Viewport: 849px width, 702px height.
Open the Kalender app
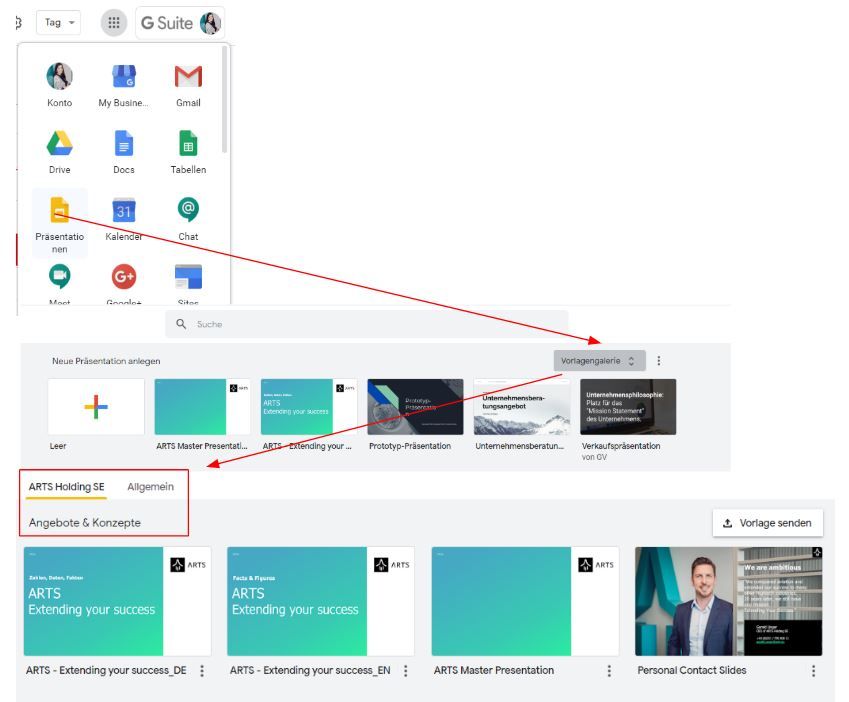pyautogui.click(x=123, y=219)
